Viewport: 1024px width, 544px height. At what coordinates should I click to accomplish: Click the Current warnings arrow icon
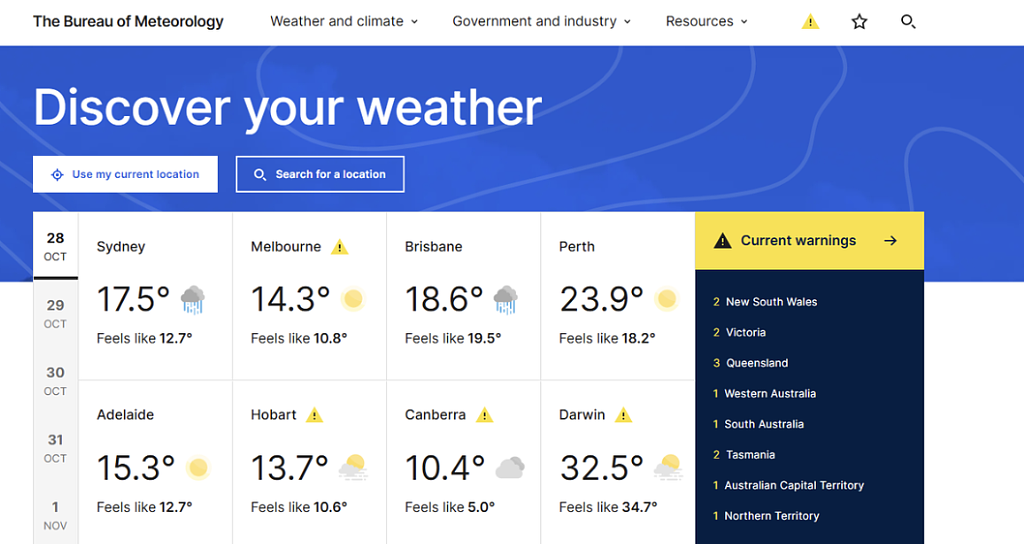890,241
